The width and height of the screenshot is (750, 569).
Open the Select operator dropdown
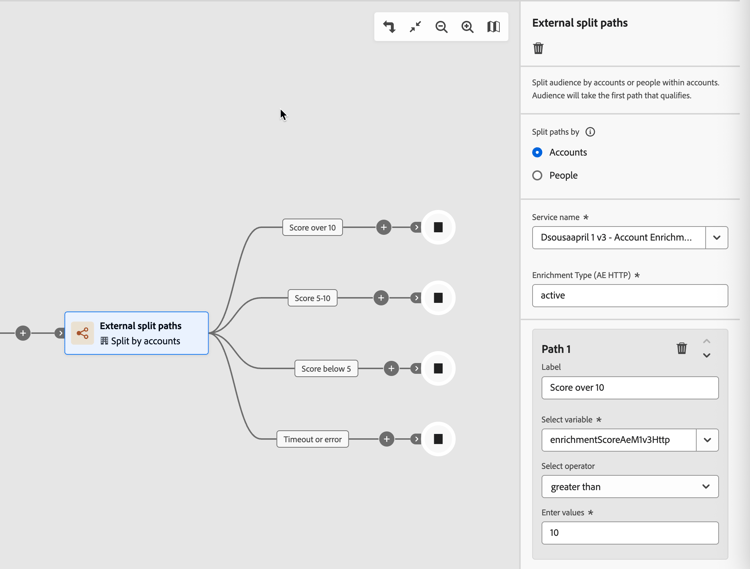(630, 487)
